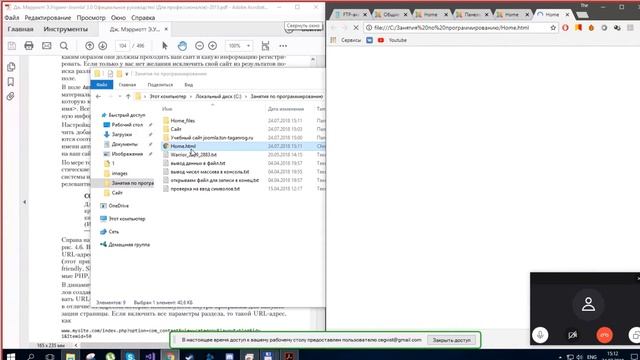
Task: Open the Окно menu in Acrobat
Action: point(118,18)
